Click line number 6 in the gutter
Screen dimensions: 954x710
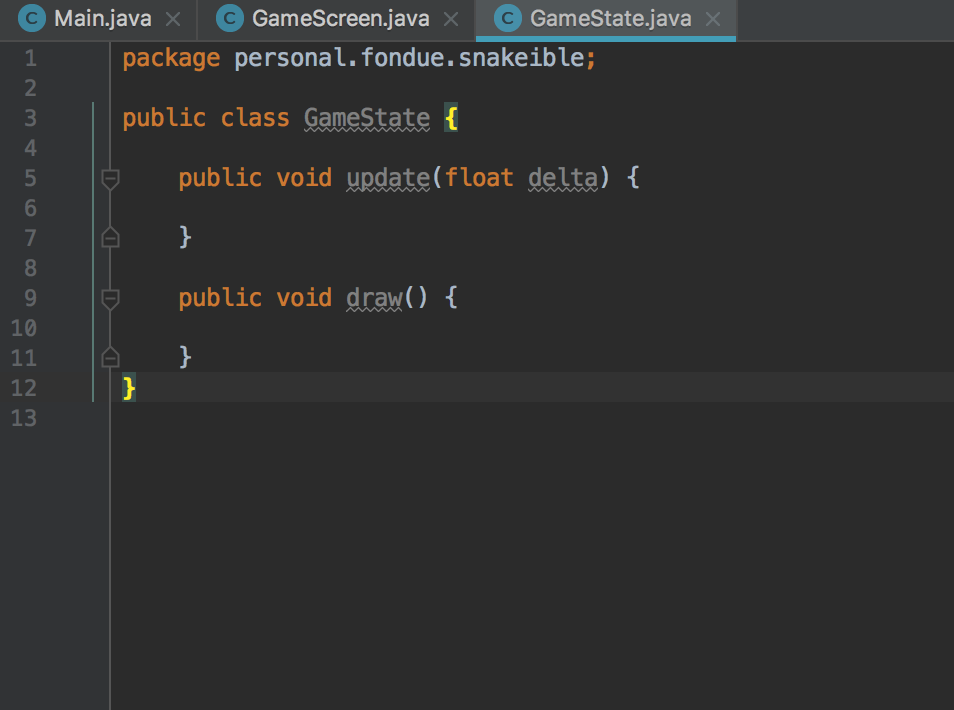pyautogui.click(x=30, y=209)
